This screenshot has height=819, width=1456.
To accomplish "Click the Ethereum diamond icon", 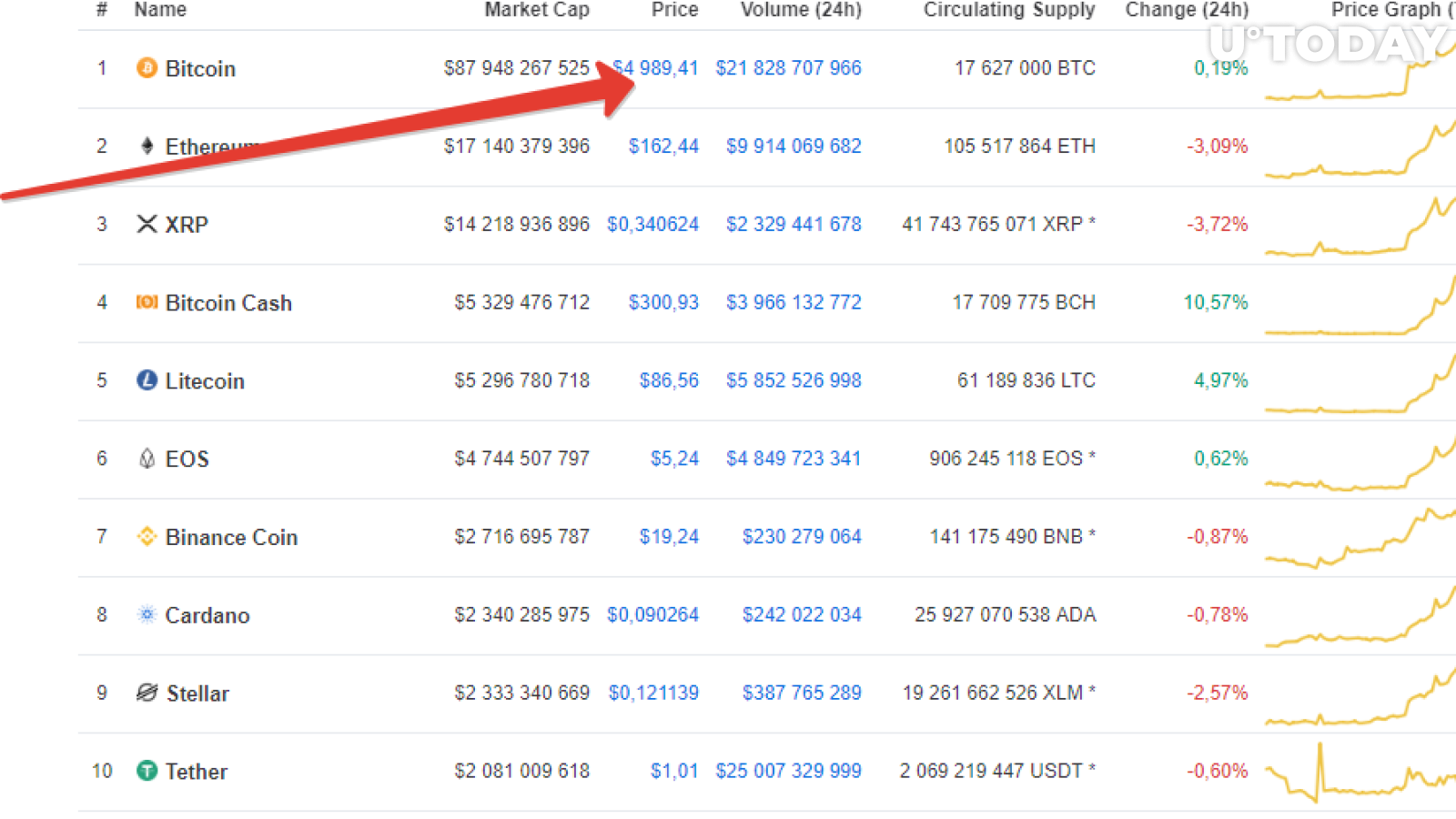I will (x=147, y=146).
